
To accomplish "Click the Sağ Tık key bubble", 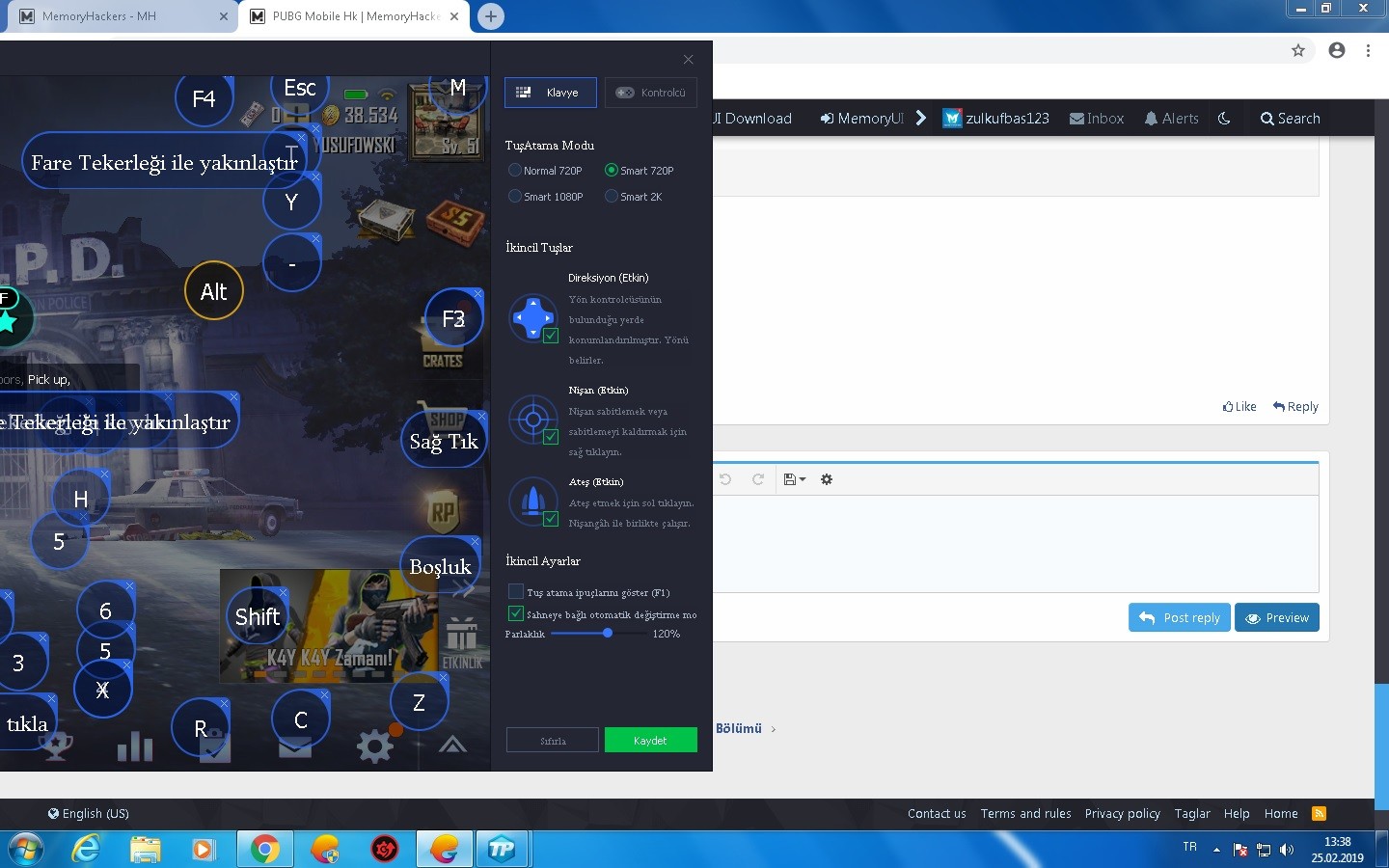I will [x=444, y=442].
